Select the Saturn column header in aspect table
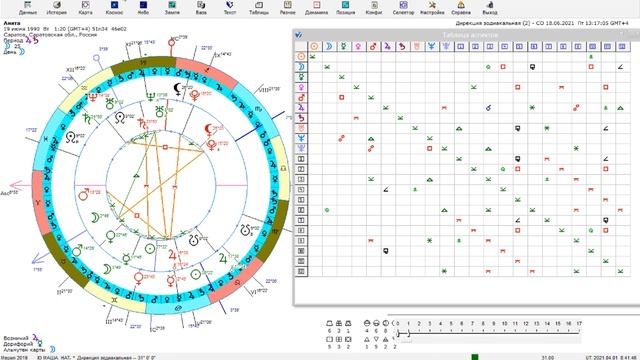 tap(402, 47)
